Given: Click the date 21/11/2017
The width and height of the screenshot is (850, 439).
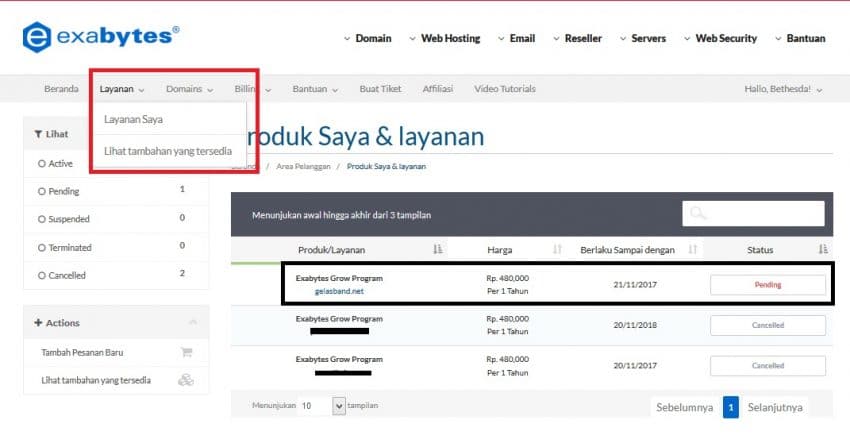Looking at the screenshot, I should point(635,285).
